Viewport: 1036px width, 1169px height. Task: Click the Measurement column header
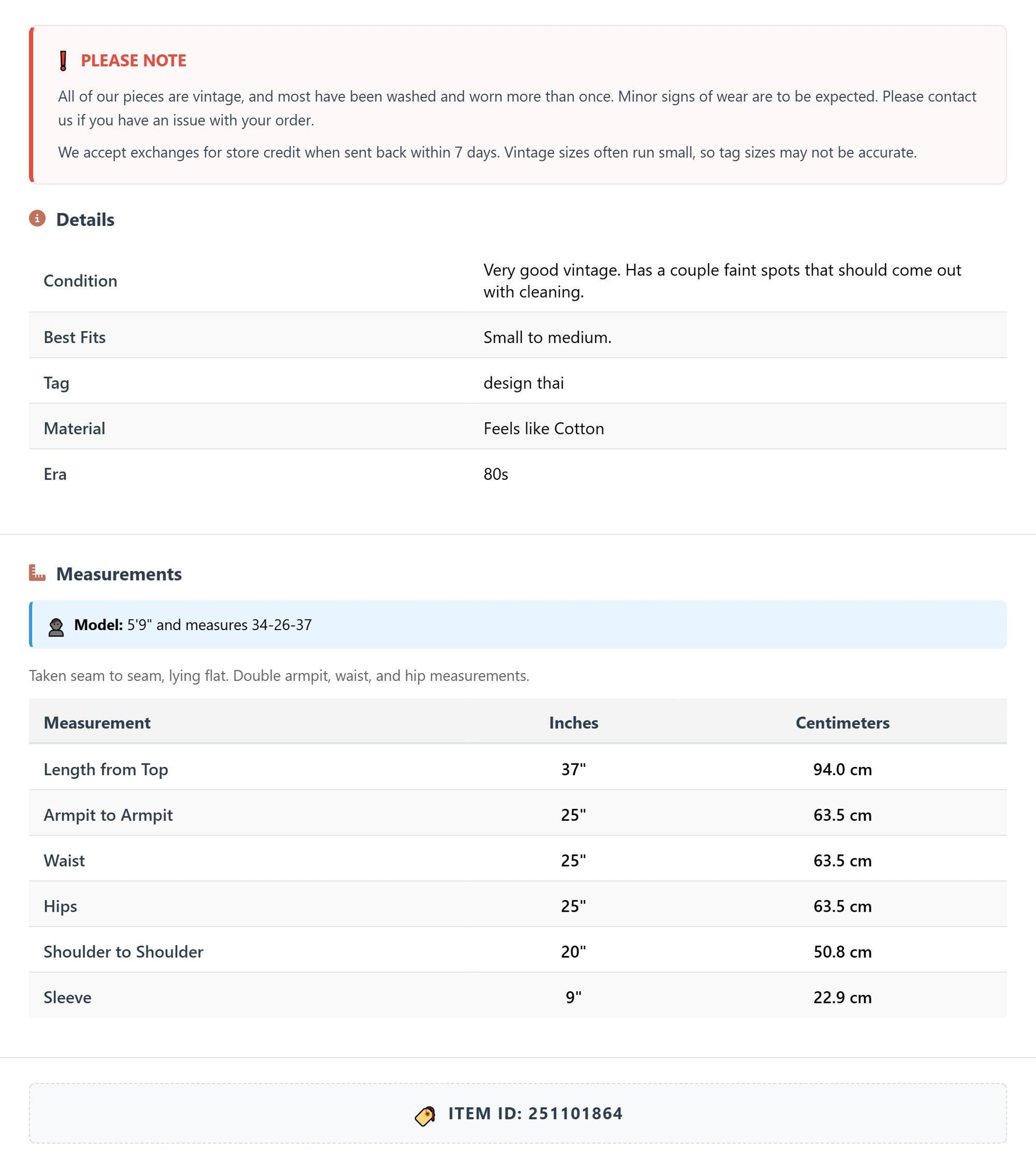point(97,722)
